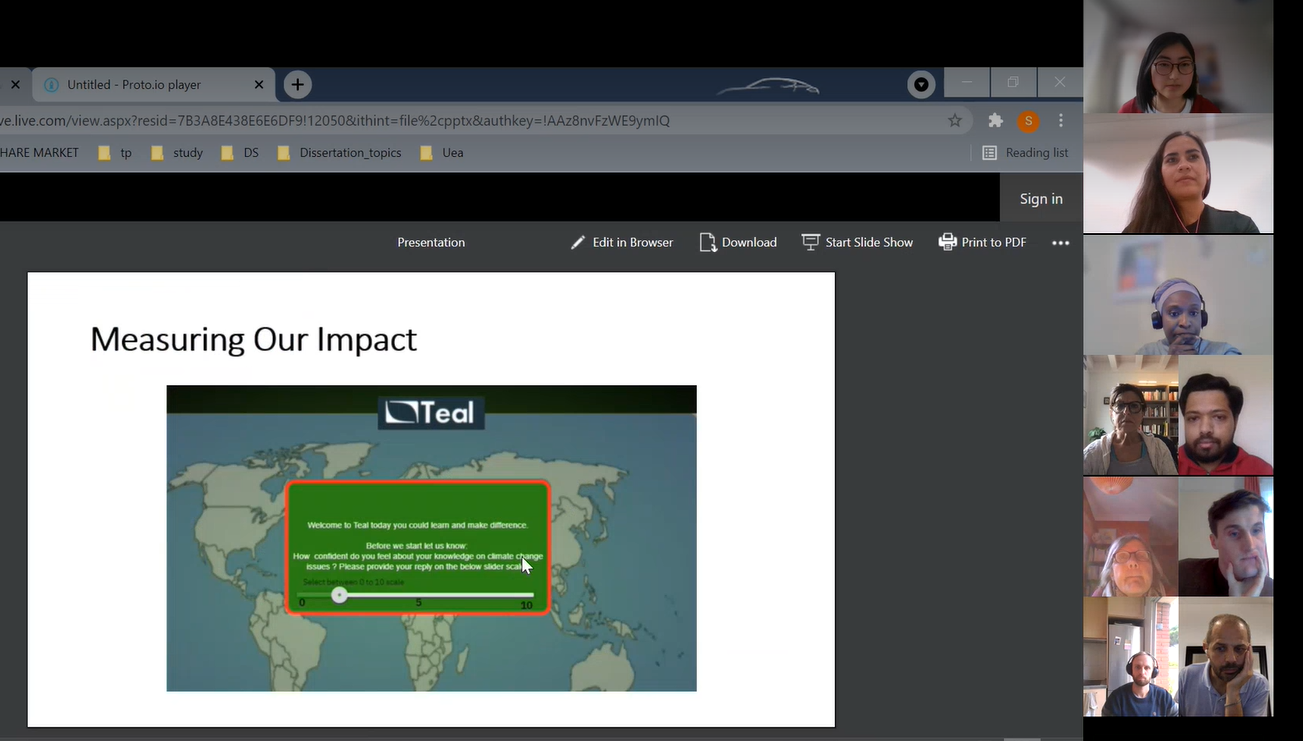1303x741 pixels.
Task: Bookmark this page with the star icon
Action: pyautogui.click(x=955, y=121)
